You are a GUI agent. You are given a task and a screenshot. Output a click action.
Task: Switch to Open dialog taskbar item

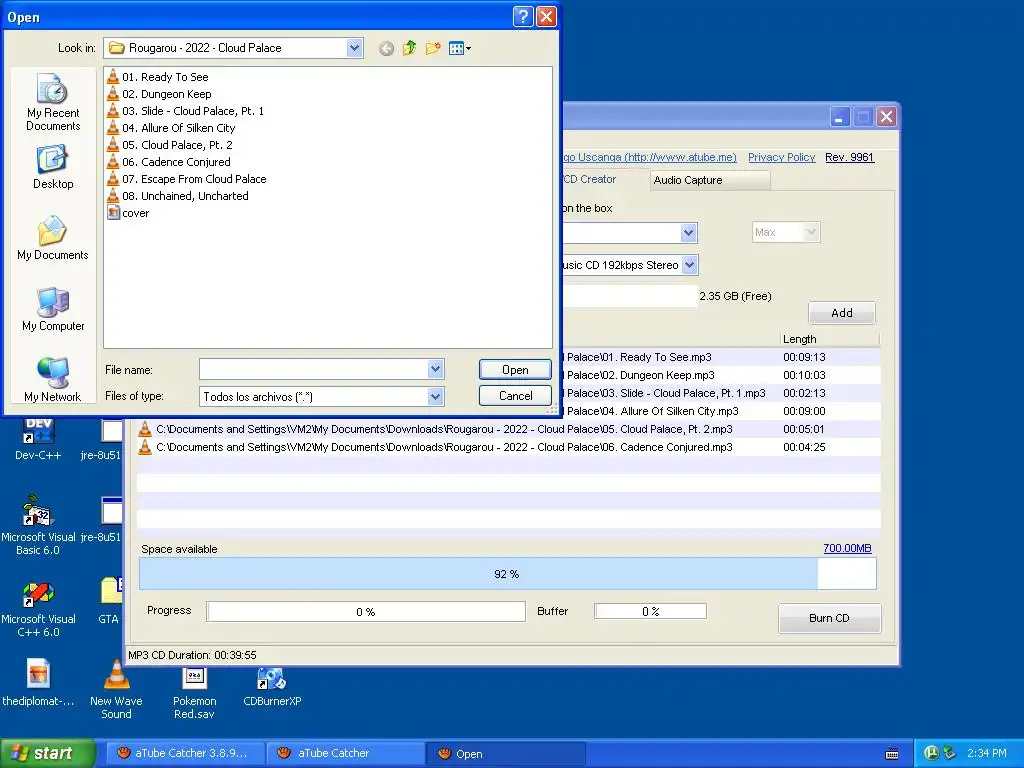[506, 753]
